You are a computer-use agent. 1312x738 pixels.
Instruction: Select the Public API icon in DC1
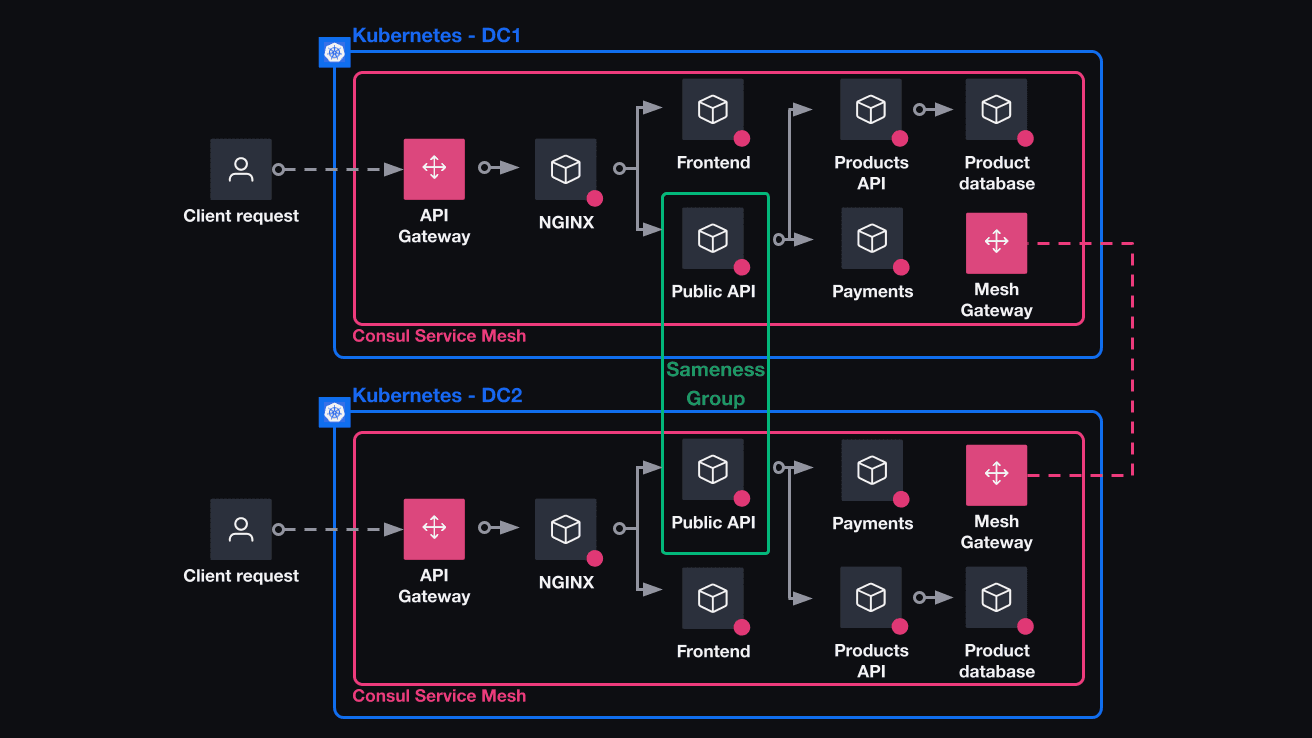(713, 238)
